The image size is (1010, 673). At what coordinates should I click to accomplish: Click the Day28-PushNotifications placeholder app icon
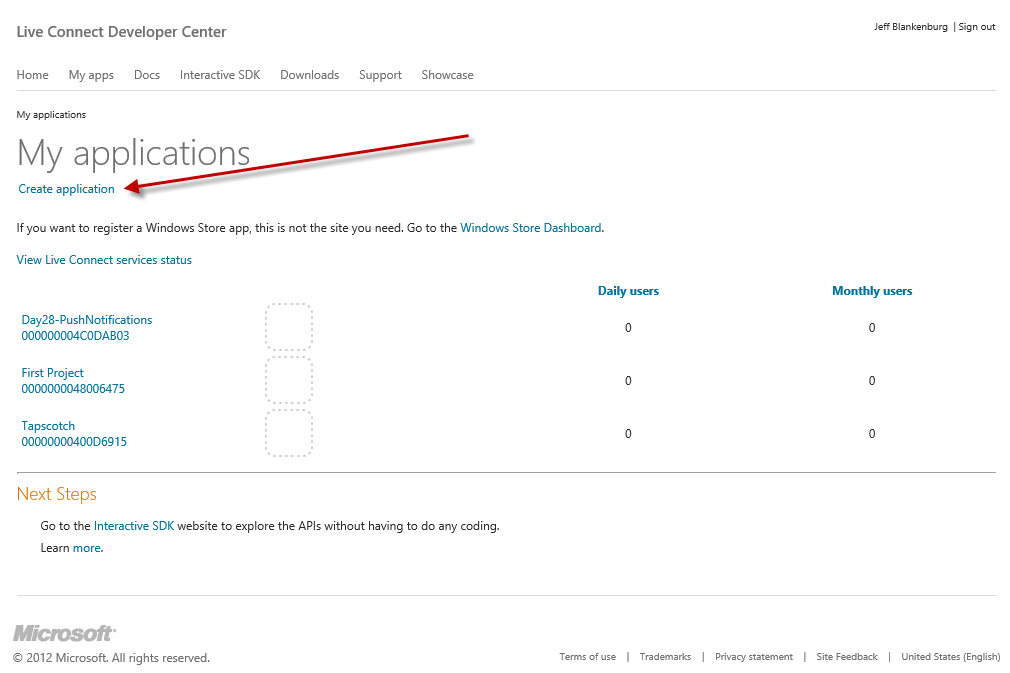tap(289, 327)
